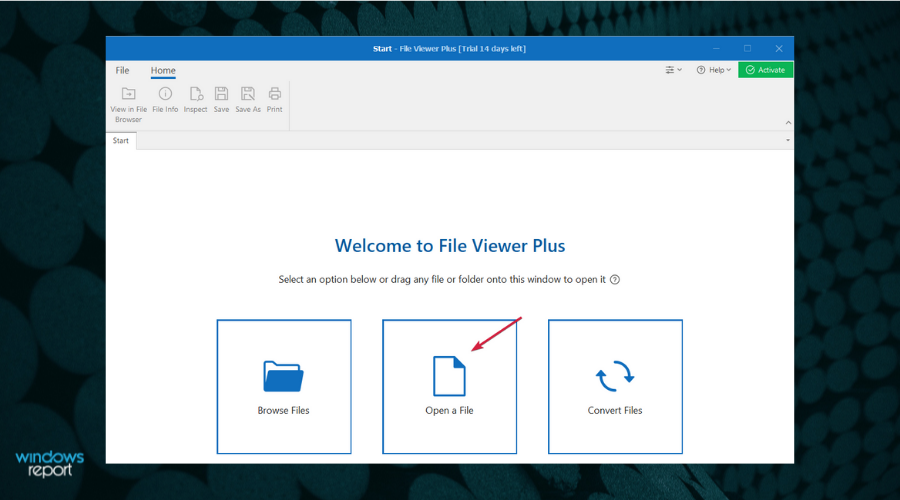Minimize the File Viewer Plus window
The height and width of the screenshot is (500, 900).
pos(716,49)
